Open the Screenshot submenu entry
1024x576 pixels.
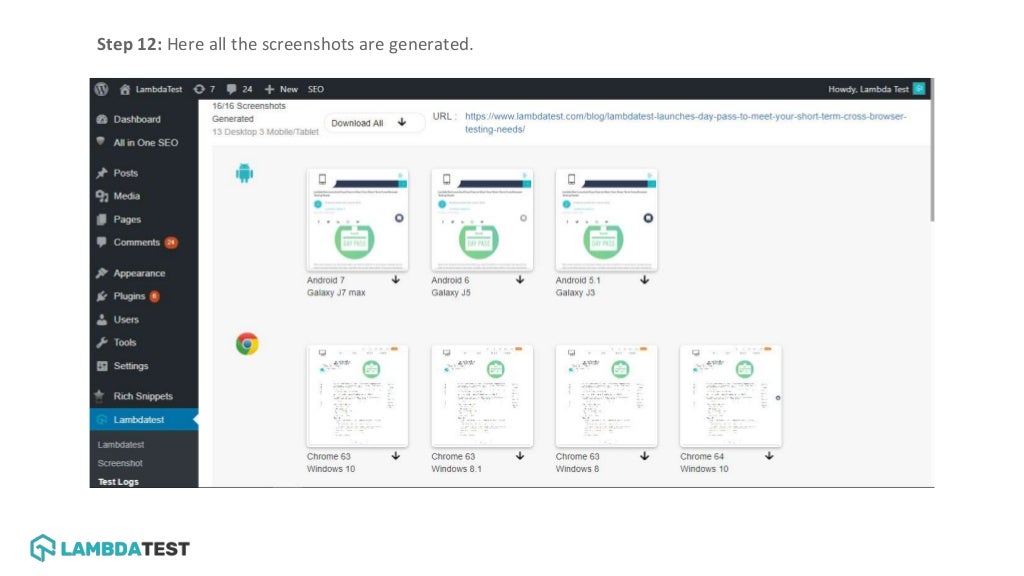[120, 463]
